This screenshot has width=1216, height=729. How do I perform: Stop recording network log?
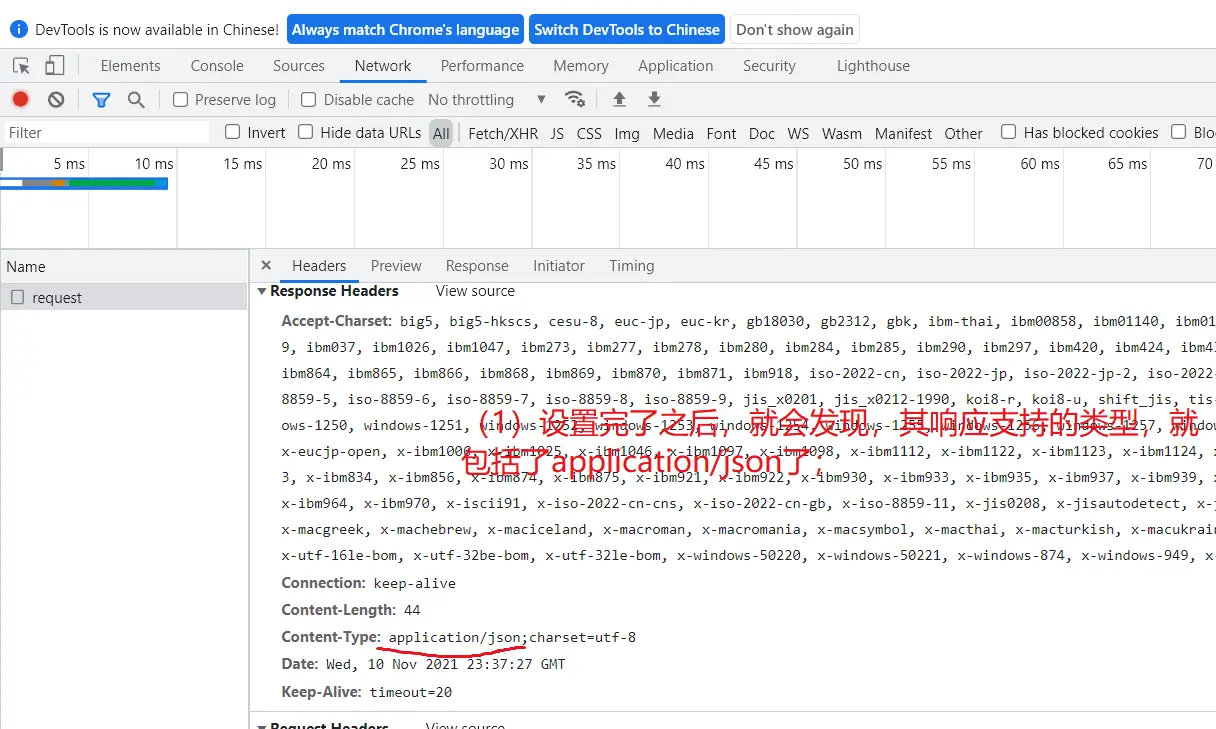click(x=20, y=99)
